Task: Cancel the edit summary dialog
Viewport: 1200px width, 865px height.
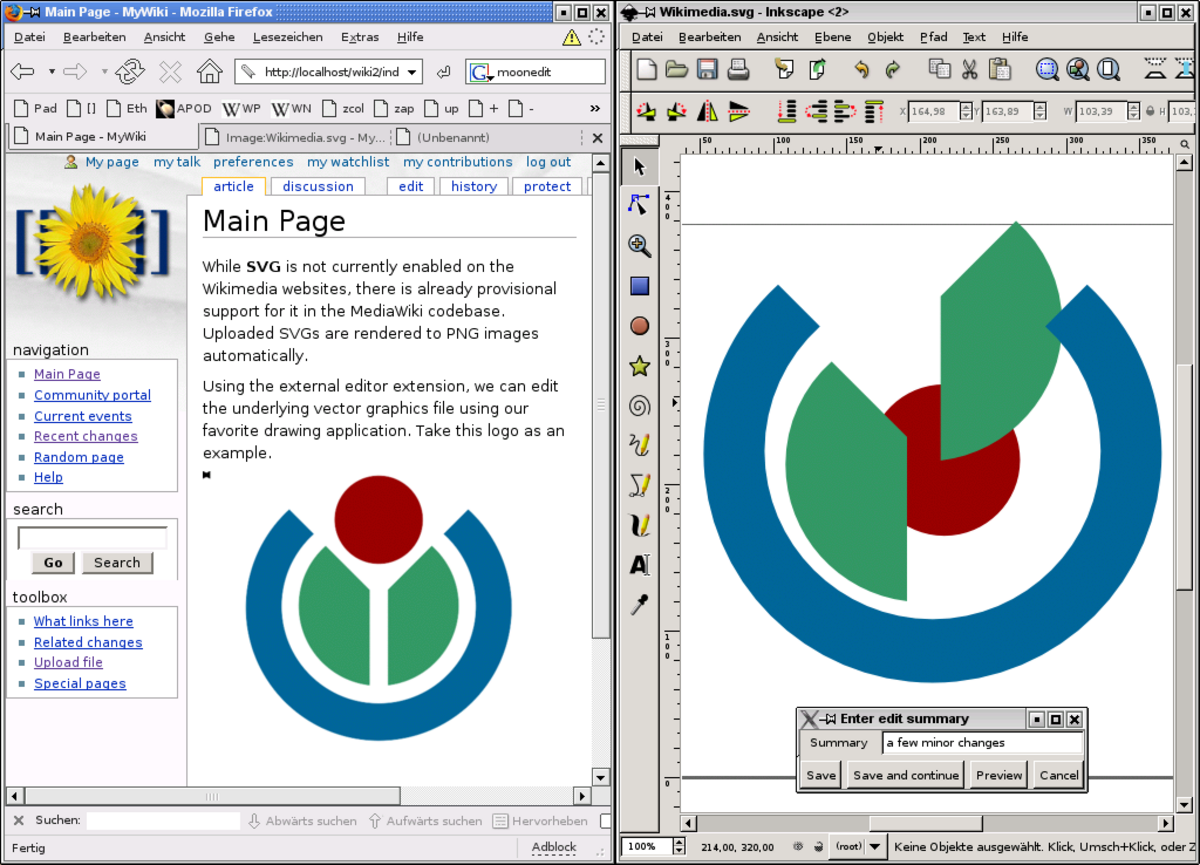Action: click(x=1059, y=775)
